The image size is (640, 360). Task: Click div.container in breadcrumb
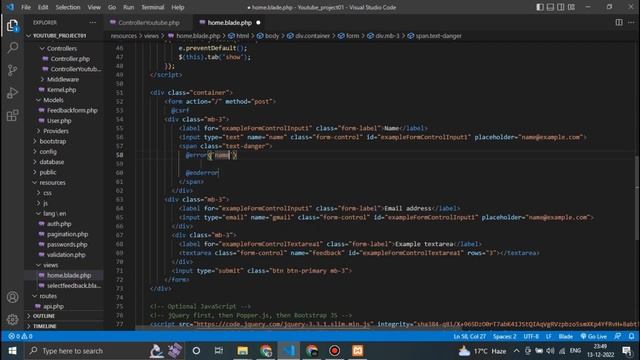pos(312,36)
